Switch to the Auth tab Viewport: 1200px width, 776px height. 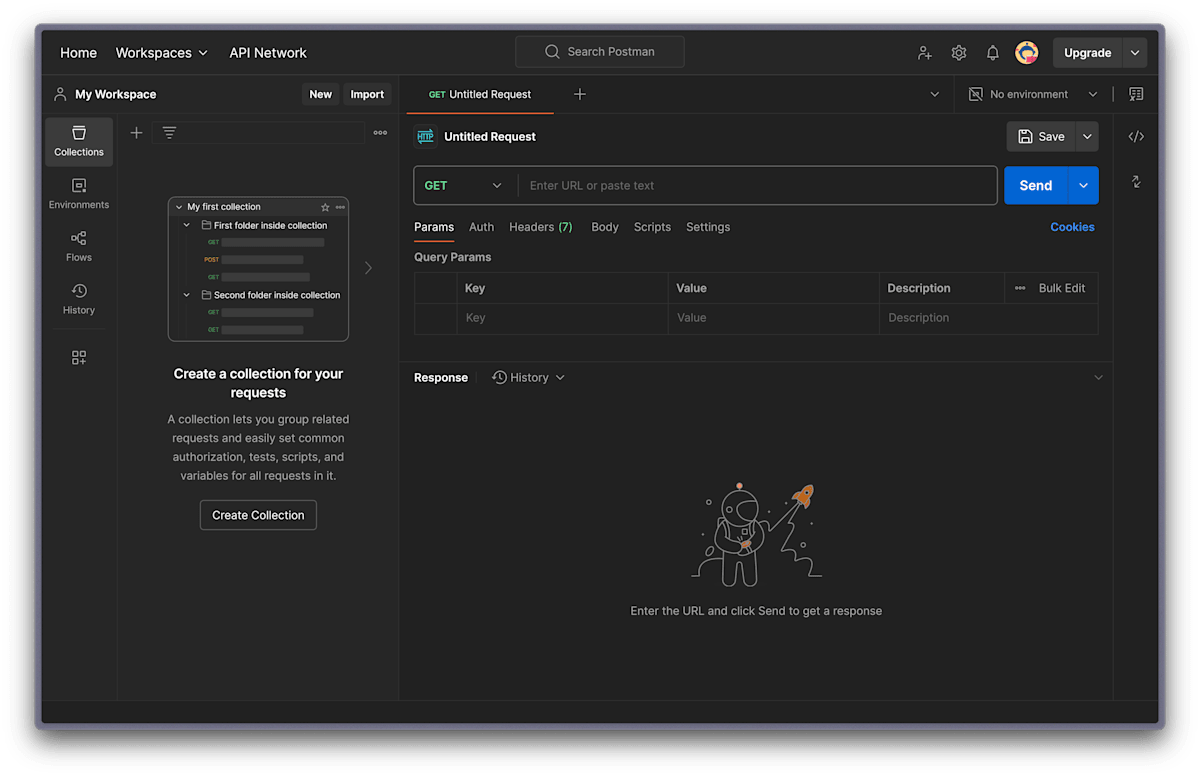[482, 227]
